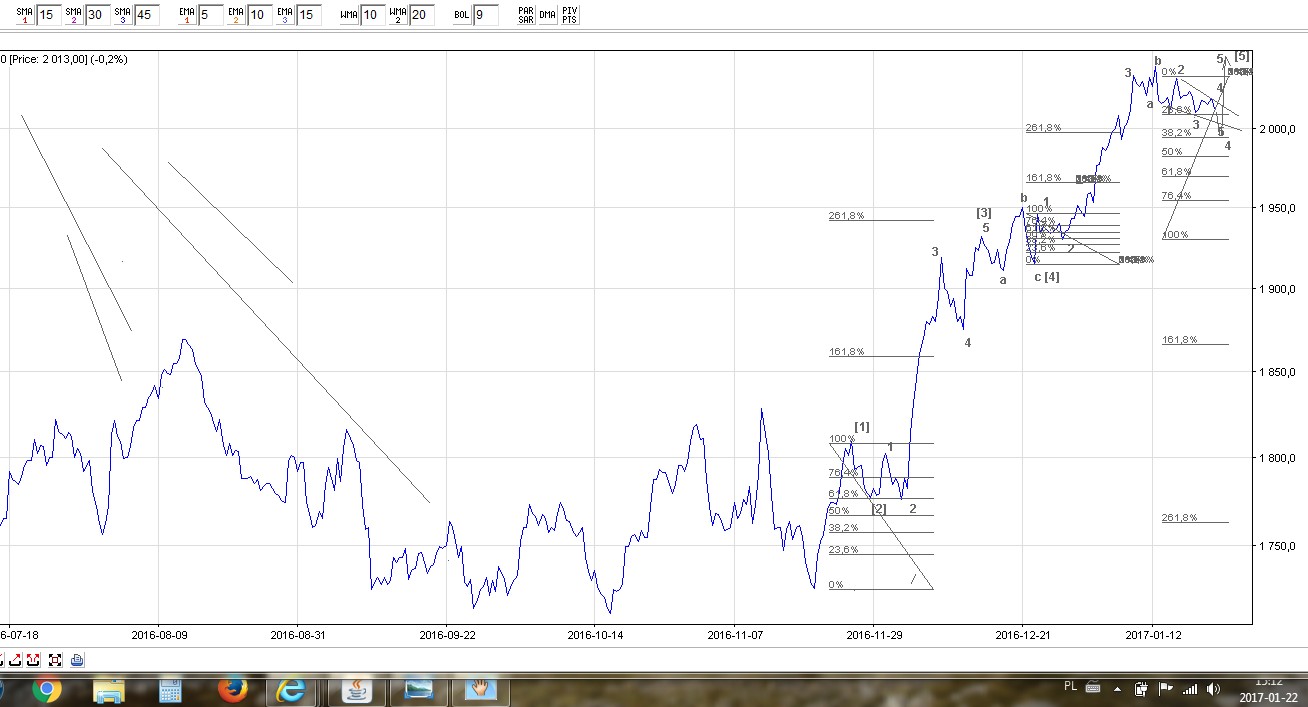
Task: Toggle the WMA 2 indicator button
Action: pyautogui.click(x=397, y=15)
